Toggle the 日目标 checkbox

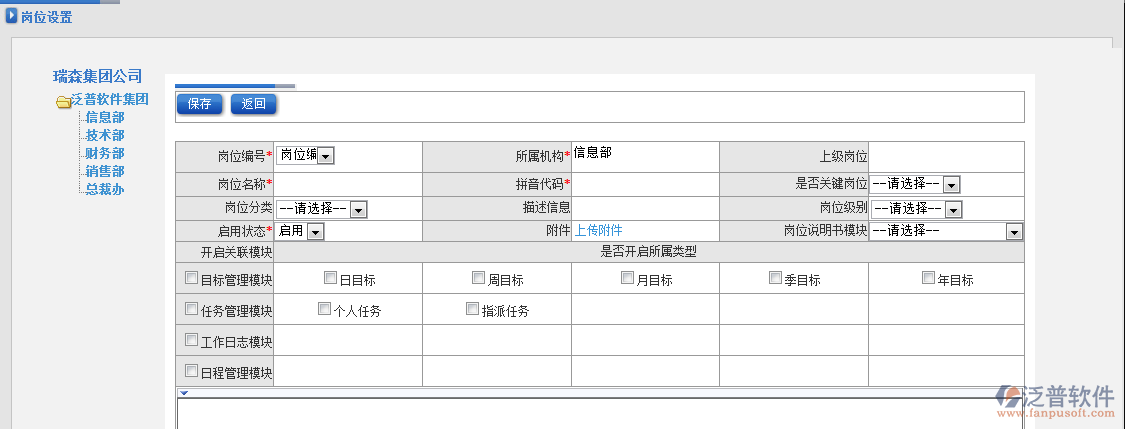(x=331, y=278)
